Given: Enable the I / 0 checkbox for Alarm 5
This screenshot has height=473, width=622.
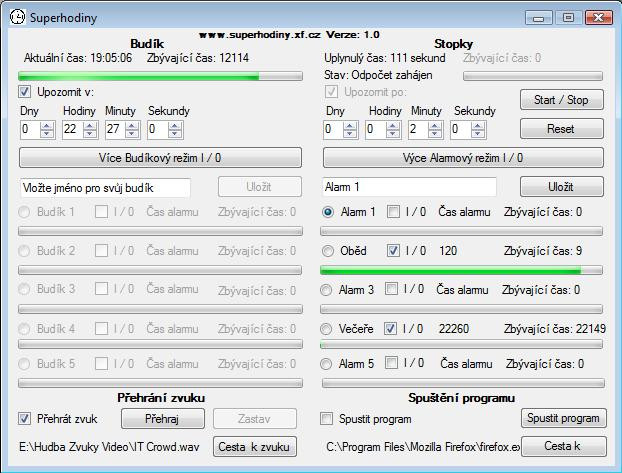Looking at the screenshot, I should [391, 363].
